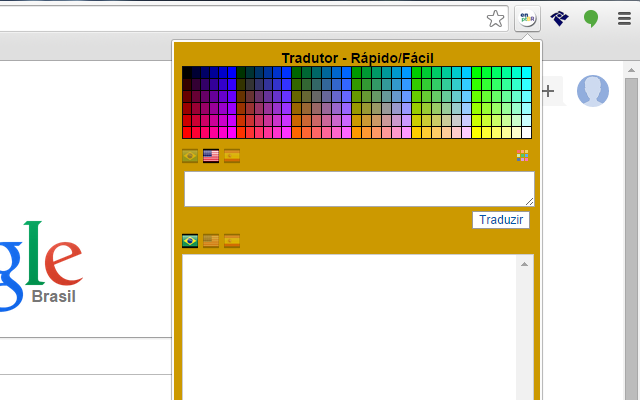This screenshot has height=400, width=640.
Task: Select Brazil flag as source language
Action: click(190, 156)
